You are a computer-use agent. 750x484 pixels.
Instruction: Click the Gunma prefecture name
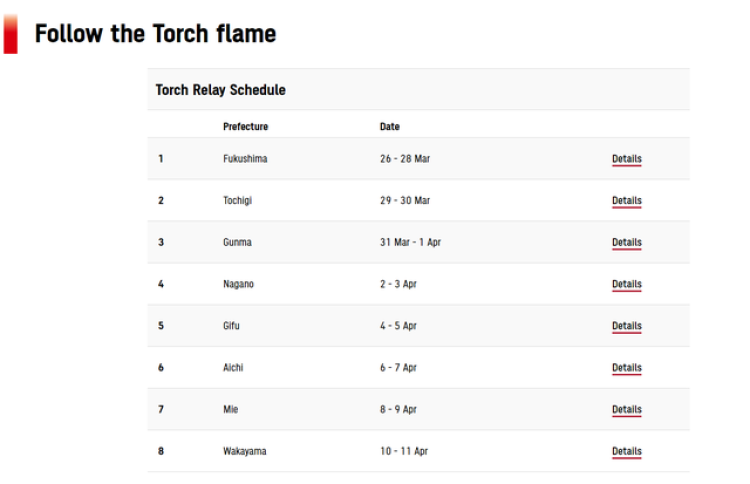click(237, 242)
